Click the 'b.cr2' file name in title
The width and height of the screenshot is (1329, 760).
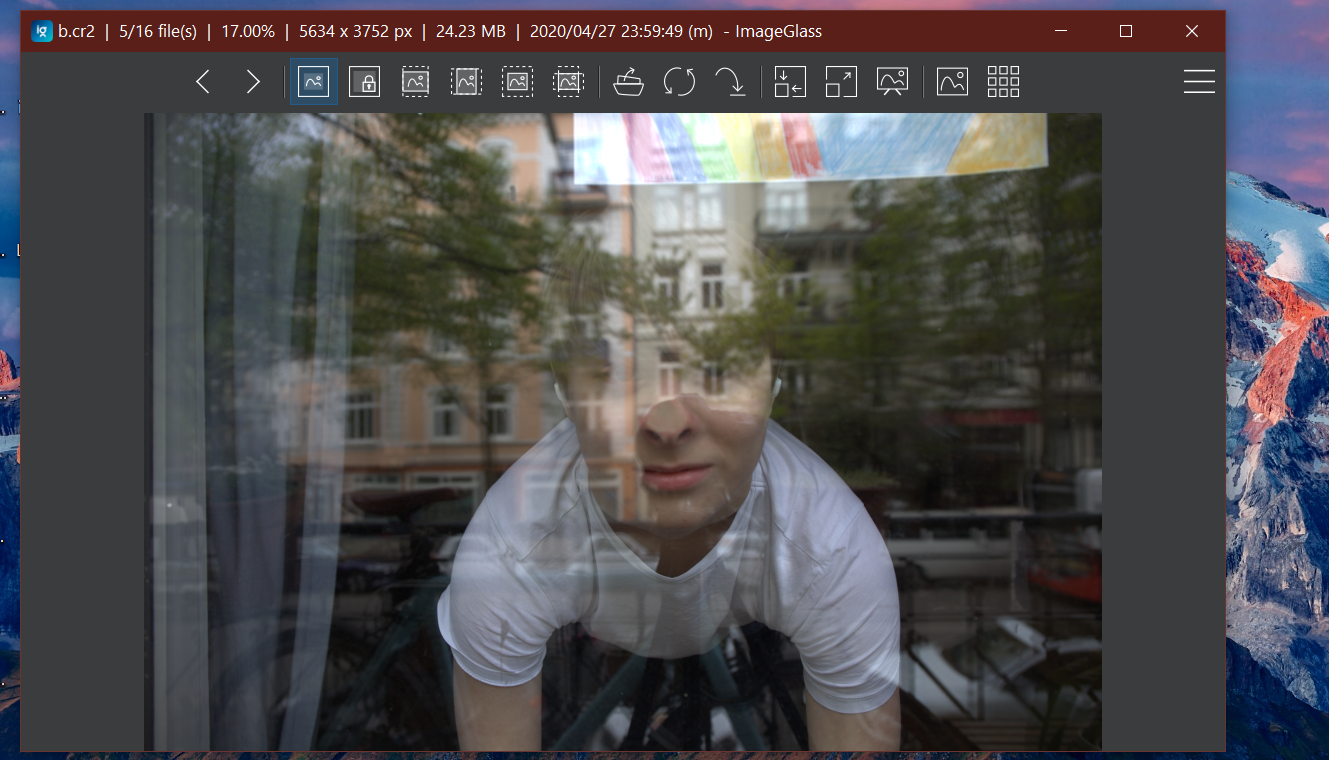point(76,32)
